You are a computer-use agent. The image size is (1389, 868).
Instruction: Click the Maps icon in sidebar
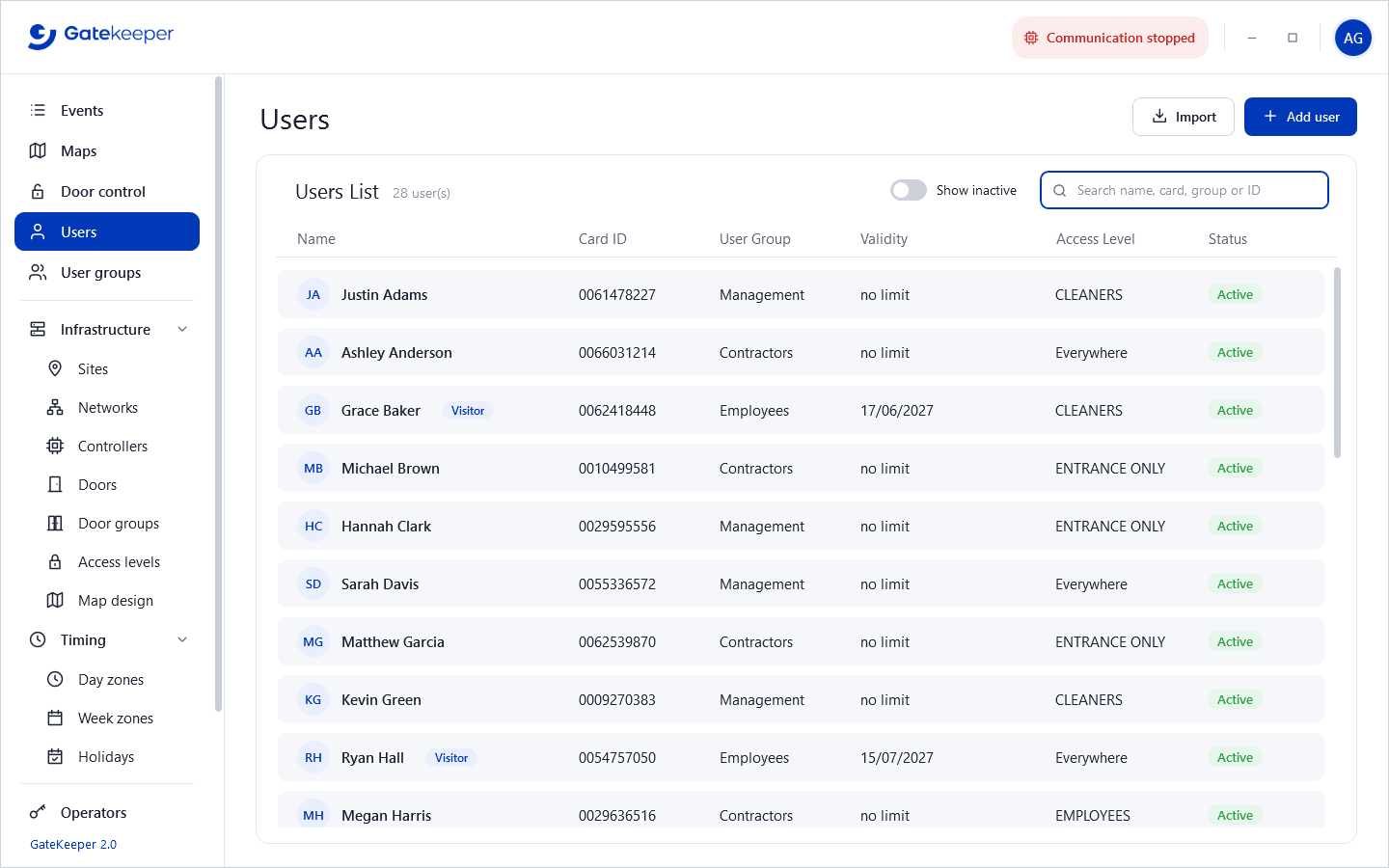(38, 150)
